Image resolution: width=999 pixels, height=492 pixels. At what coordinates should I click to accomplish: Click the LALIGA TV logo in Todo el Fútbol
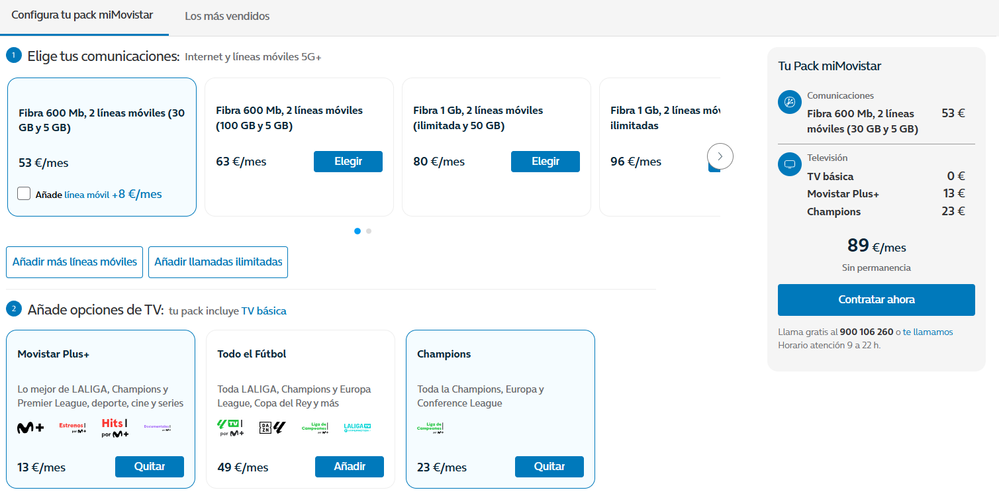click(x=357, y=428)
